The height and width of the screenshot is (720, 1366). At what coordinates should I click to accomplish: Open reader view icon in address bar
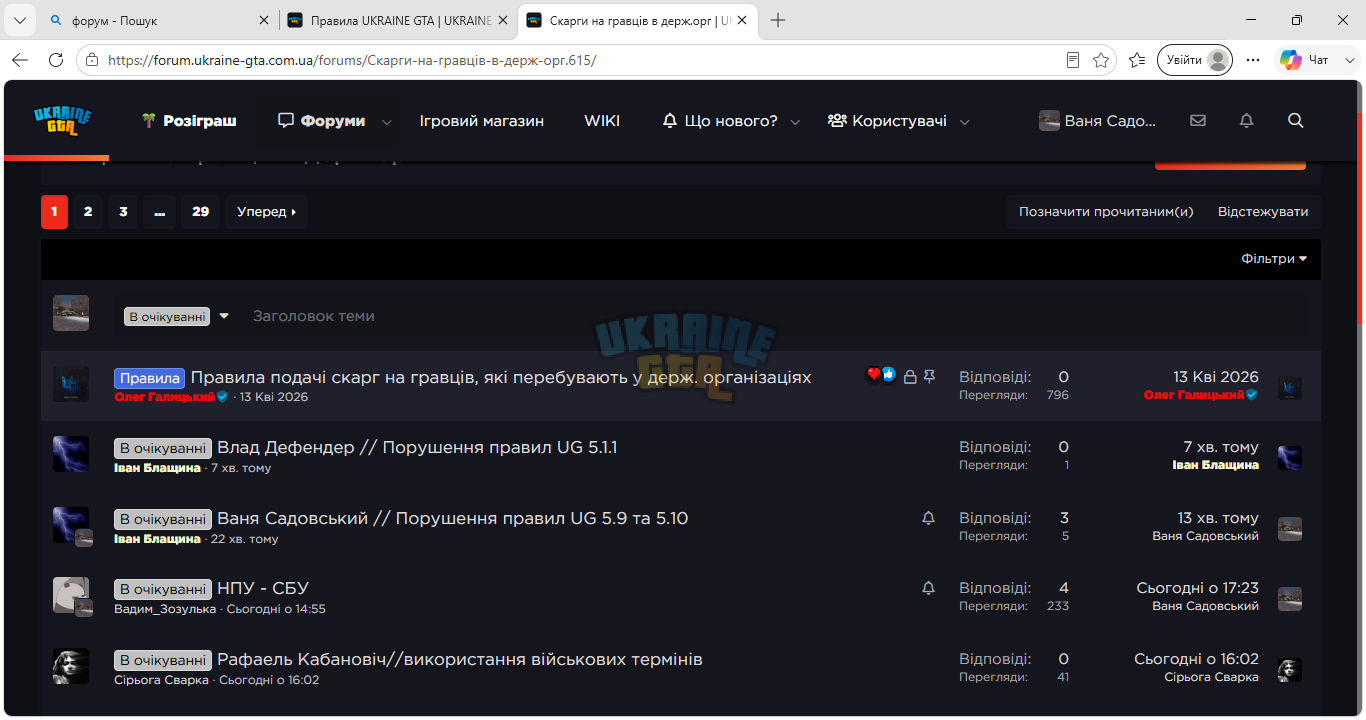(x=1073, y=60)
